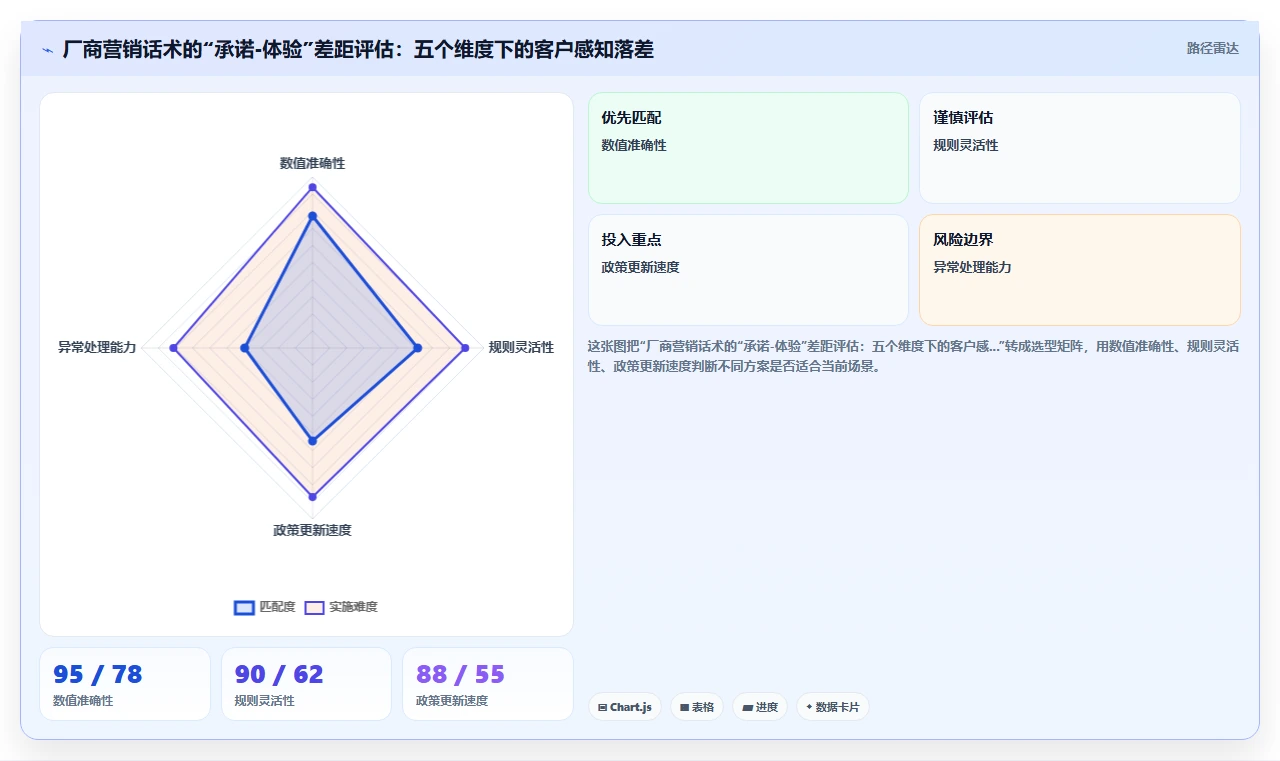Click the blue 匹配度 legend swatch
1280x761 pixels.
(244, 607)
